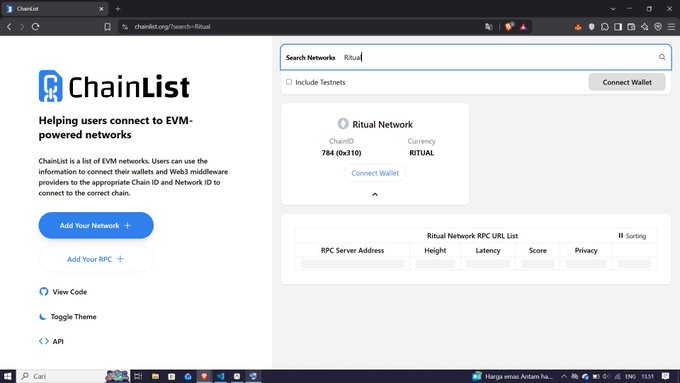Click the Ritual Network logo icon
This screenshot has height=383, width=680.
343,124
